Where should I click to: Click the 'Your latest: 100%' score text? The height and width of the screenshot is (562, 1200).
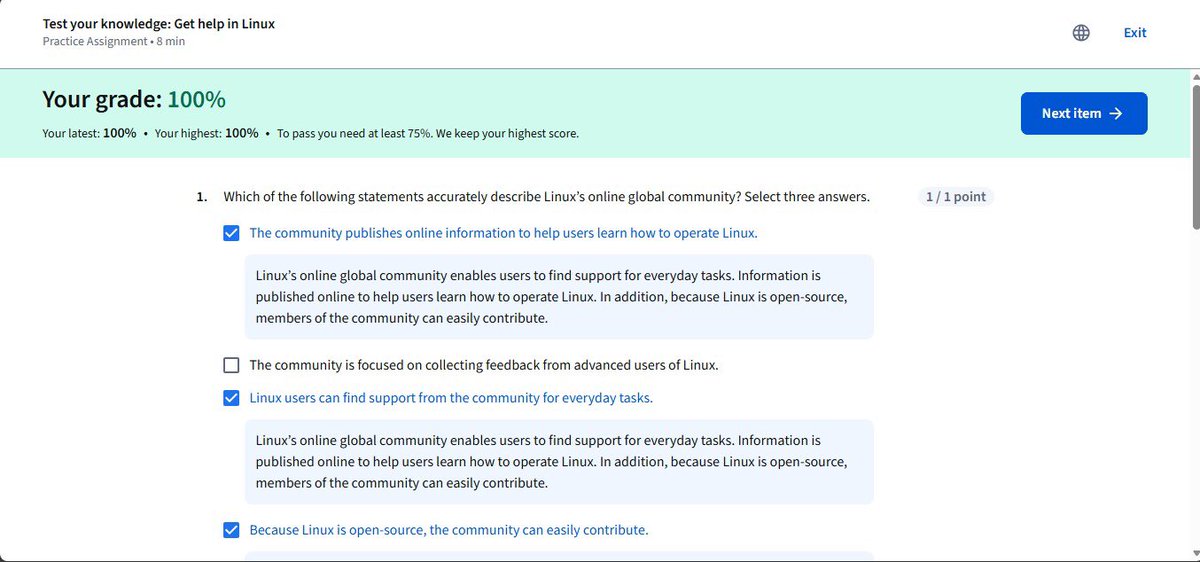point(90,133)
